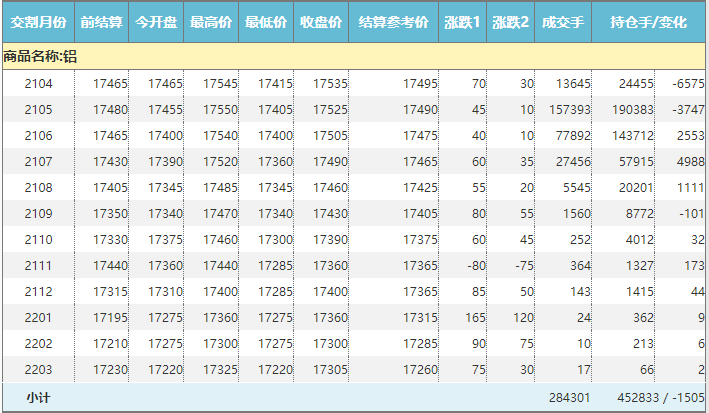The image size is (709, 413).
Task: Click the 2111 delivery month cell
Action: (39, 266)
